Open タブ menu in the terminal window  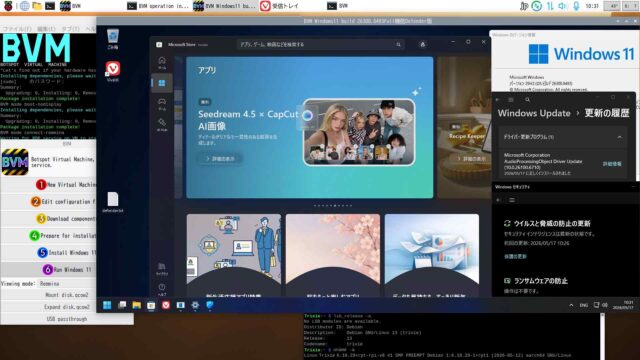coord(70,29)
